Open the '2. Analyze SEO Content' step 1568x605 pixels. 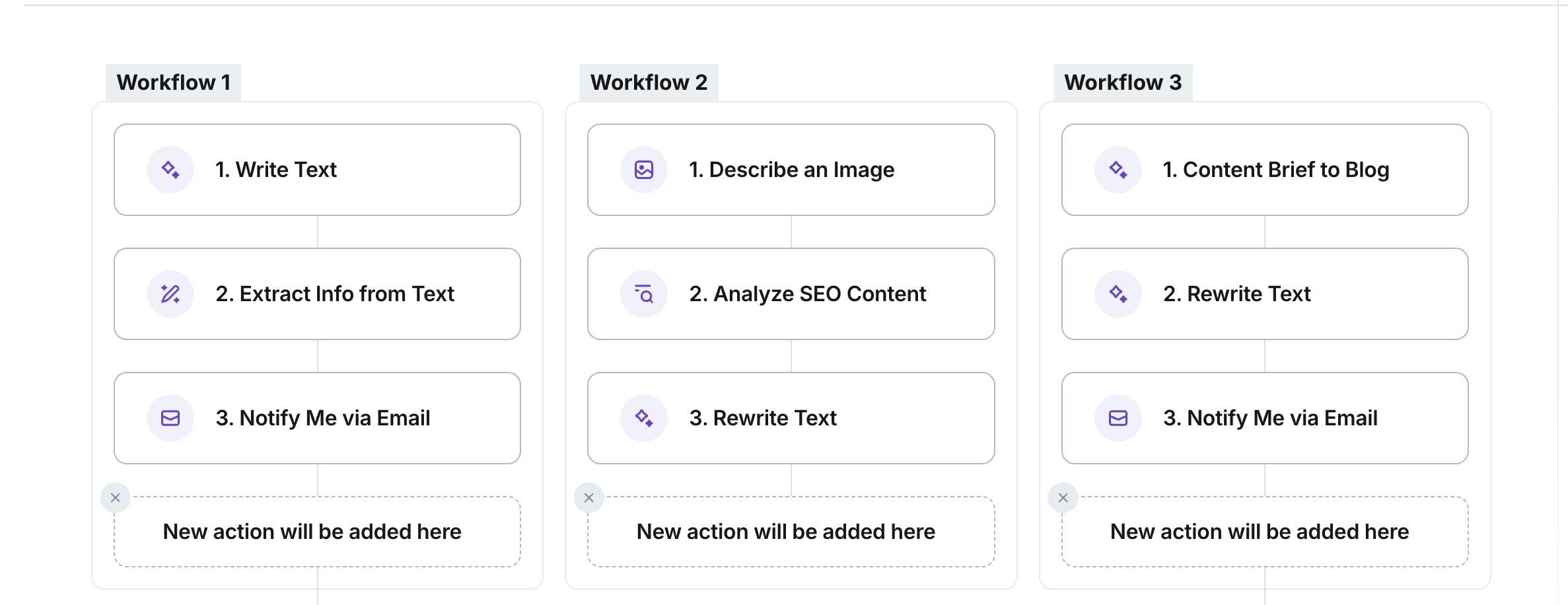(807, 294)
